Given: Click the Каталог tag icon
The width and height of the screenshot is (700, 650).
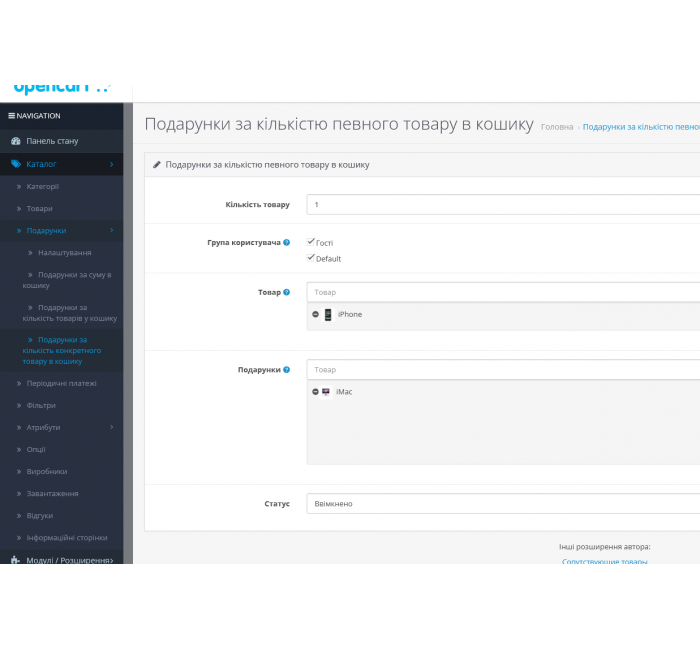Looking at the screenshot, I should coord(16,164).
